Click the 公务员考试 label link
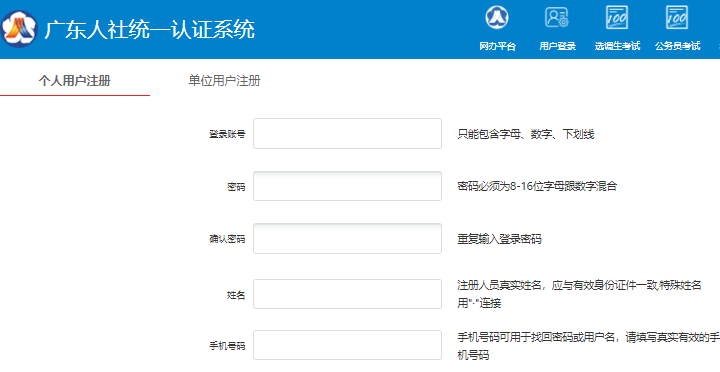 point(677,46)
